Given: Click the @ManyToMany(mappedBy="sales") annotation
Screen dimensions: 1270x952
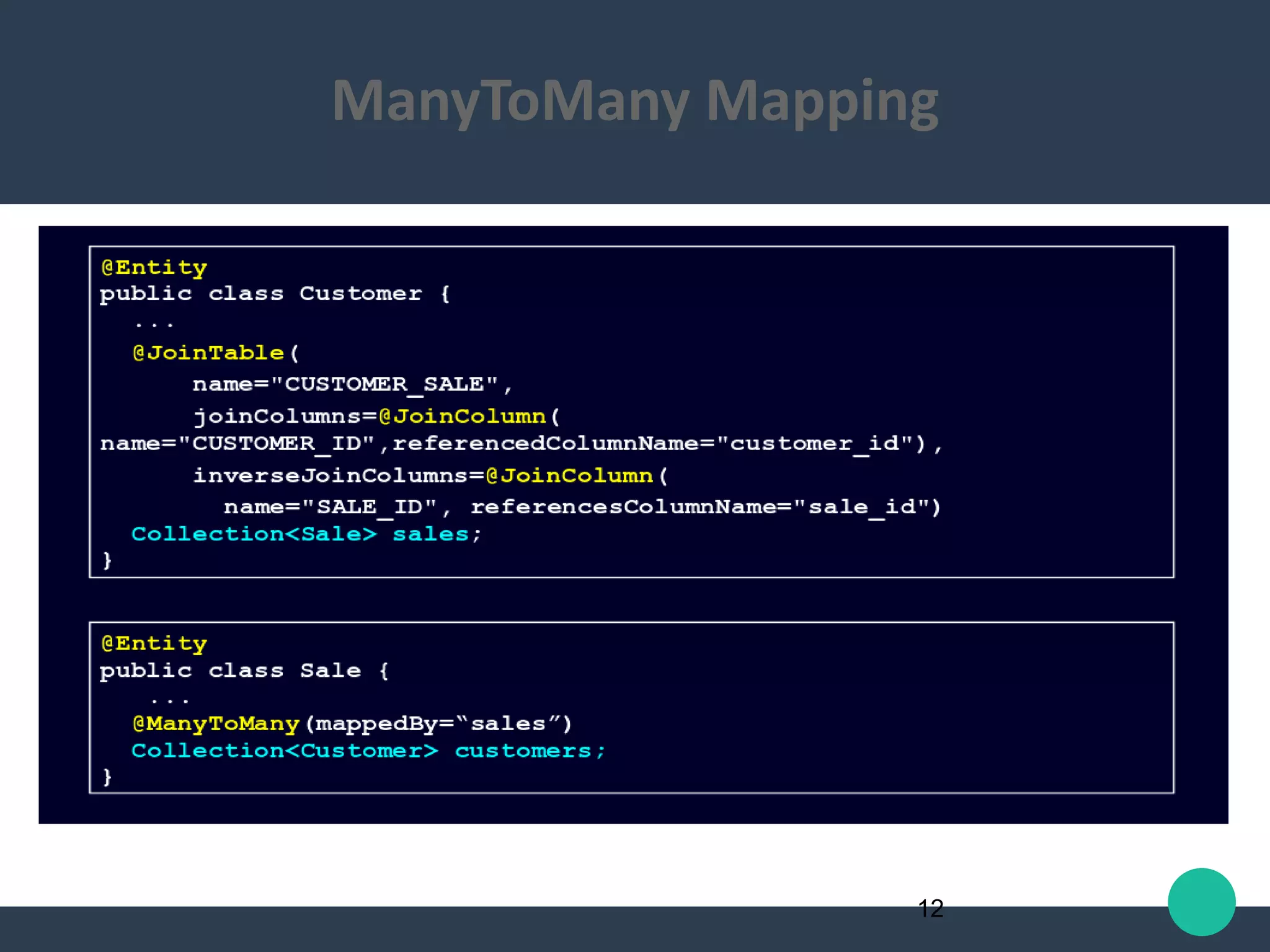Looking at the screenshot, I should pos(352,724).
